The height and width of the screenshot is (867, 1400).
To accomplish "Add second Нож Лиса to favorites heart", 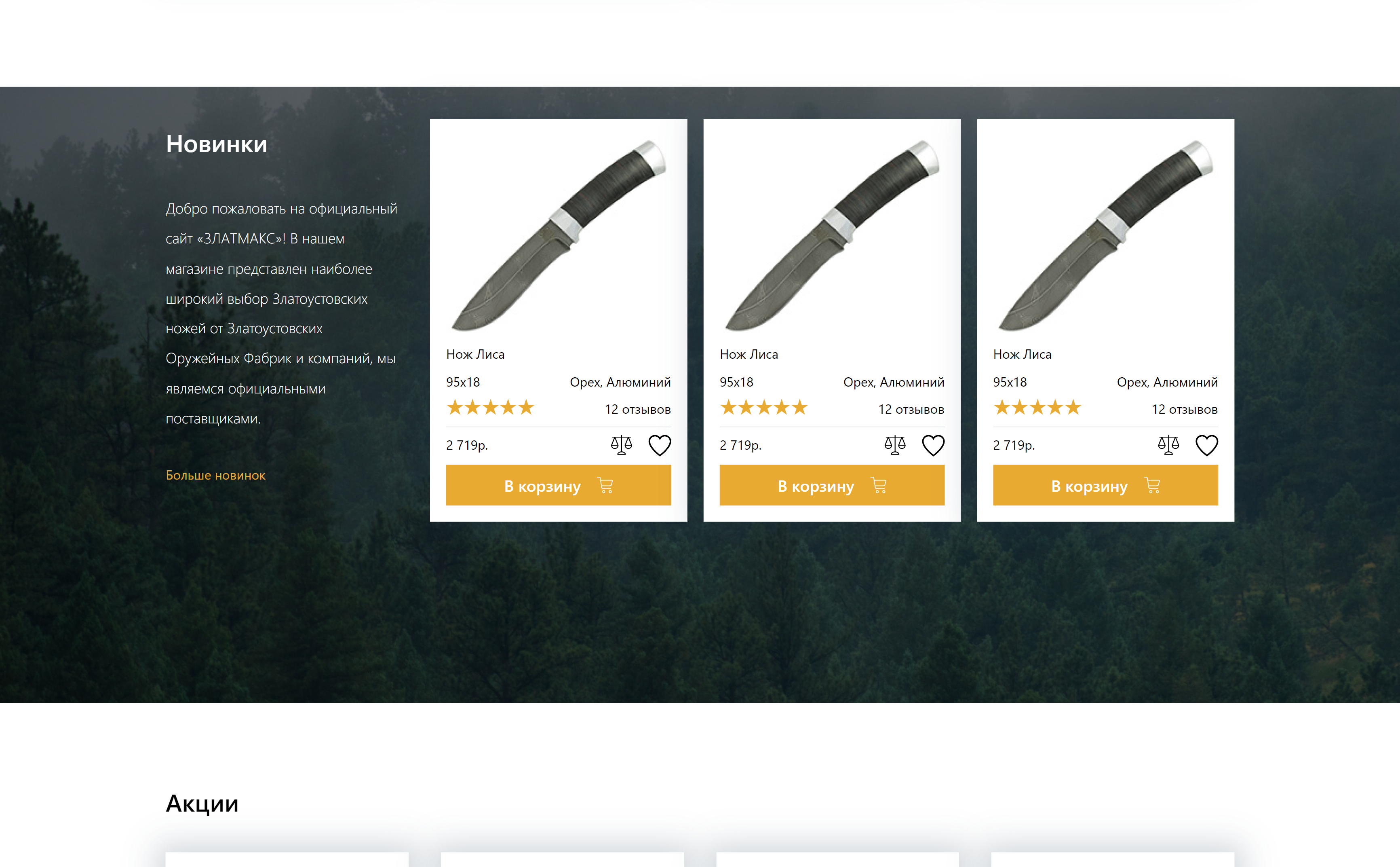I will point(933,446).
